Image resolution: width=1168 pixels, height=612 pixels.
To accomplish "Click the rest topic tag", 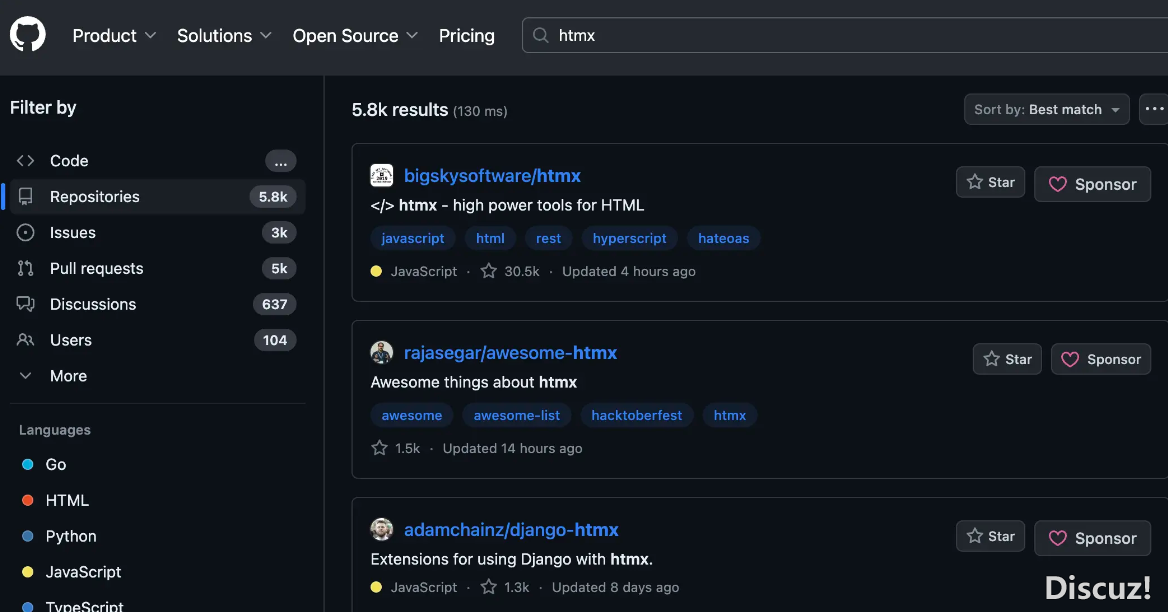I will tap(548, 238).
